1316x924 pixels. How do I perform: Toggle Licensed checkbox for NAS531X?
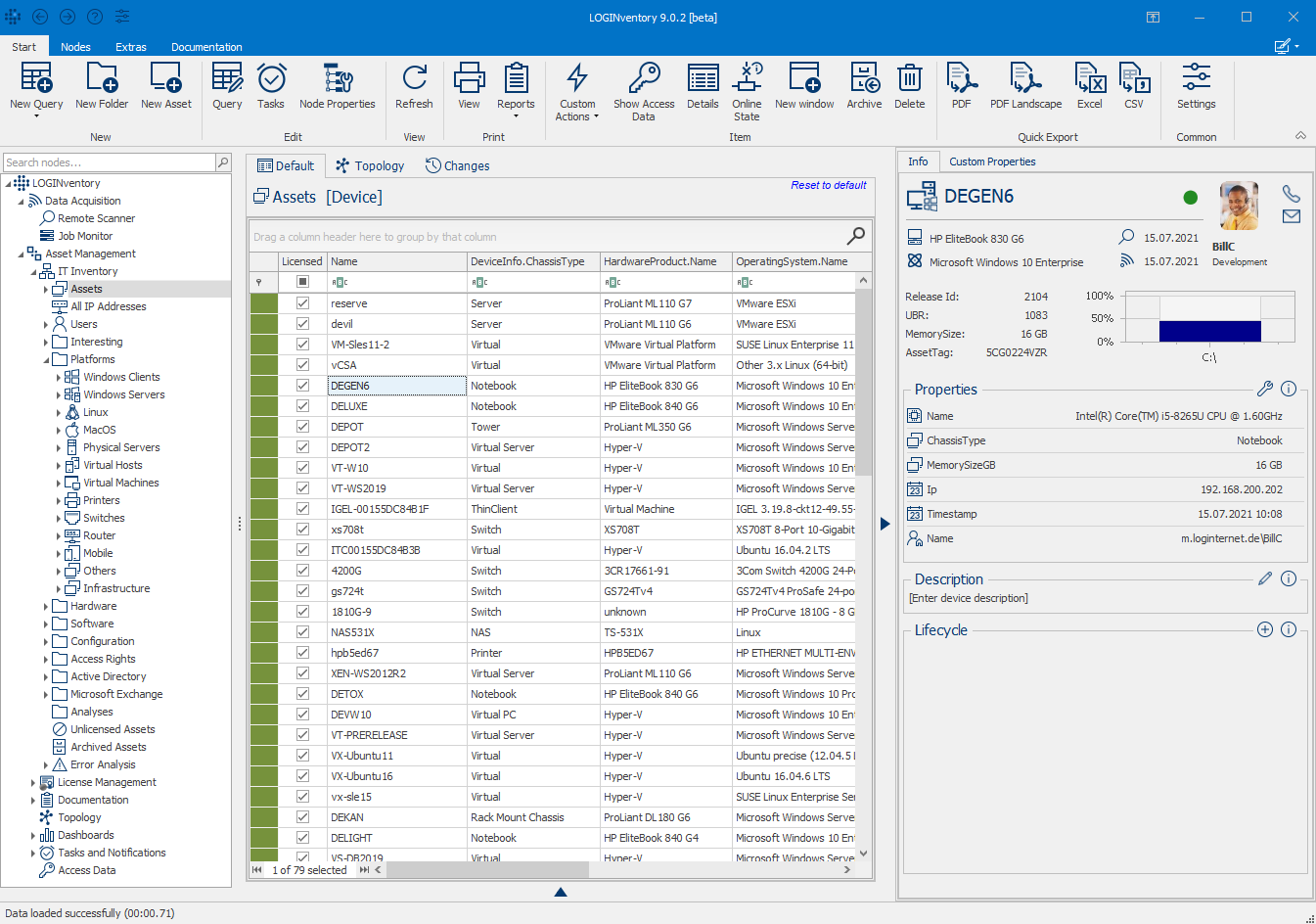click(x=302, y=632)
